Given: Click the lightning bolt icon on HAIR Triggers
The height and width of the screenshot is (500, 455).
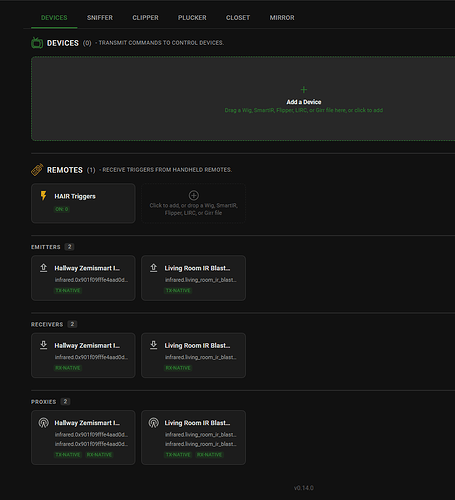Looking at the screenshot, I should [x=43, y=196].
